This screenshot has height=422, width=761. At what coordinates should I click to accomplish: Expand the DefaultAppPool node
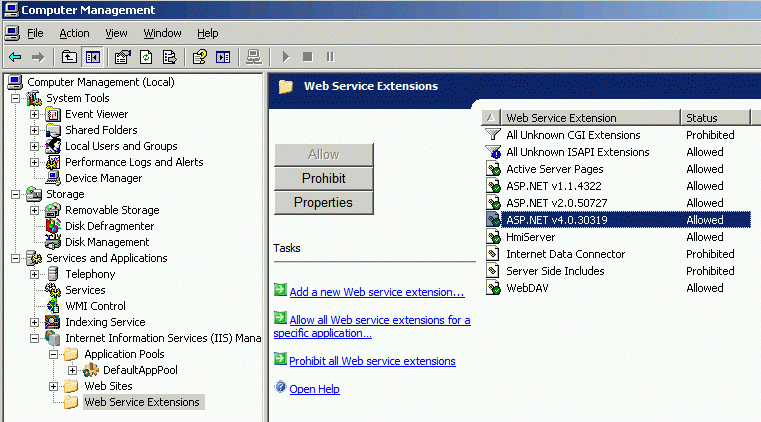click(x=72, y=370)
